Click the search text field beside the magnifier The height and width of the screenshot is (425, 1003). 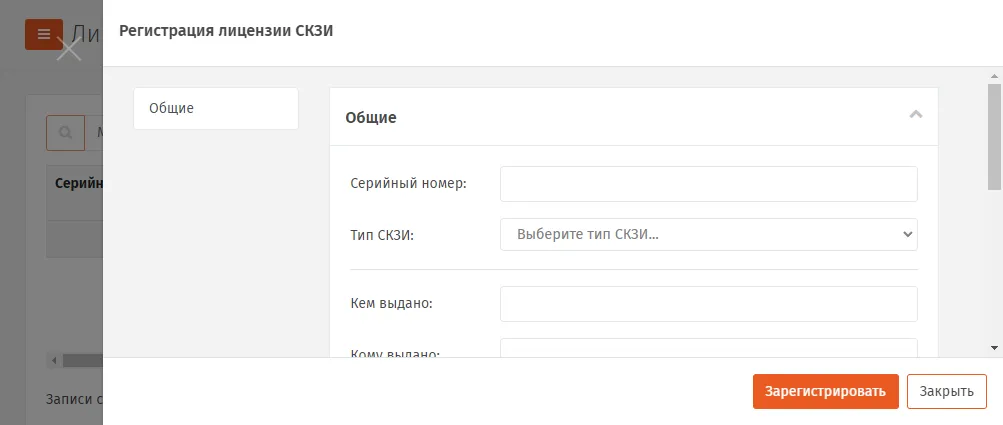[x=94, y=133]
